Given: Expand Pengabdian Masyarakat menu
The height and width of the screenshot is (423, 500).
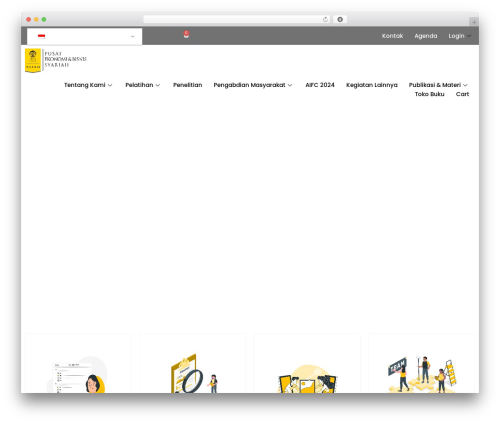Looking at the screenshot, I should (253, 85).
